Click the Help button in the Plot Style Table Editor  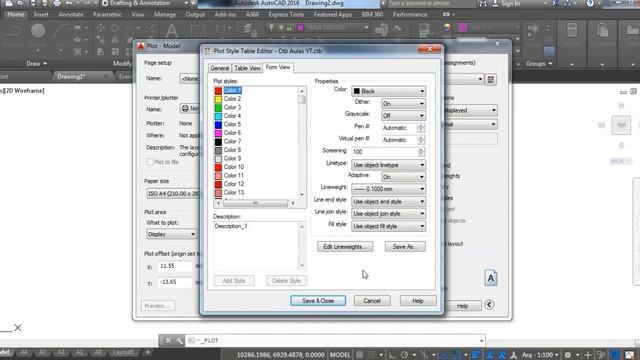click(x=418, y=300)
